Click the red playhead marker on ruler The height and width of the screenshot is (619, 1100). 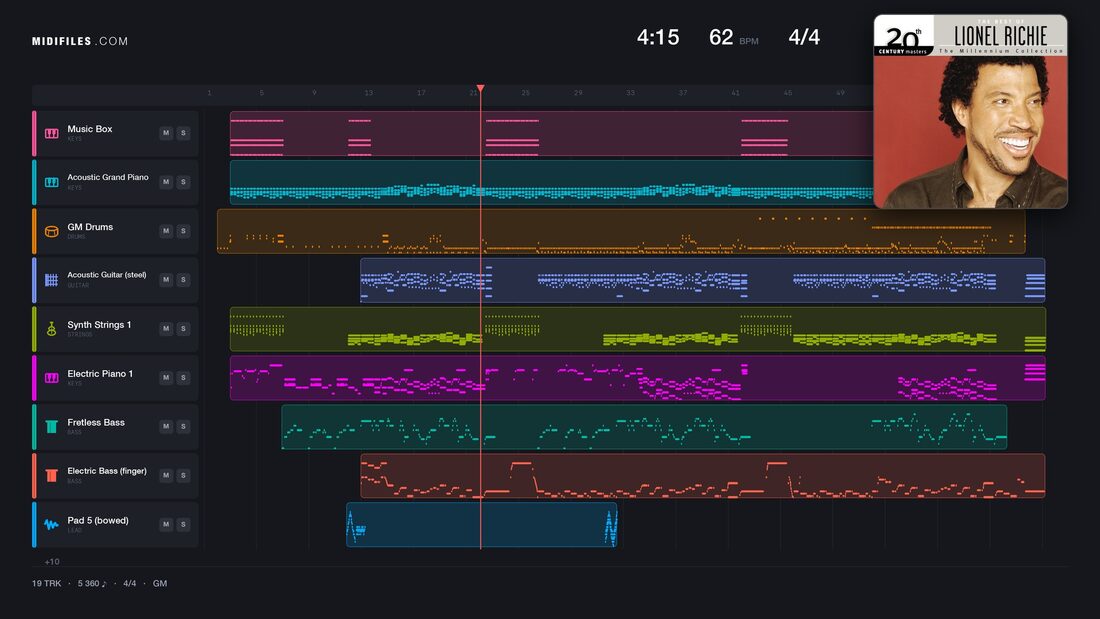coord(481,88)
